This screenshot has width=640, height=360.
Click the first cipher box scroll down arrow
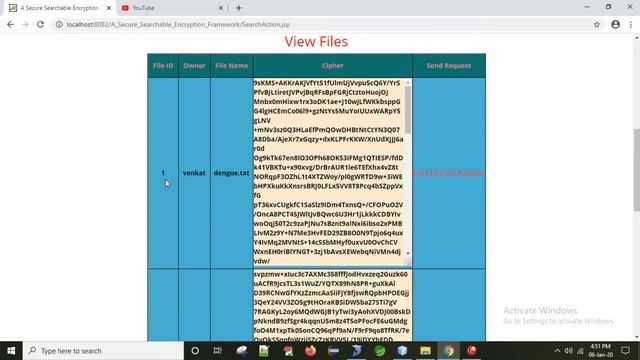pyautogui.click(x=408, y=253)
